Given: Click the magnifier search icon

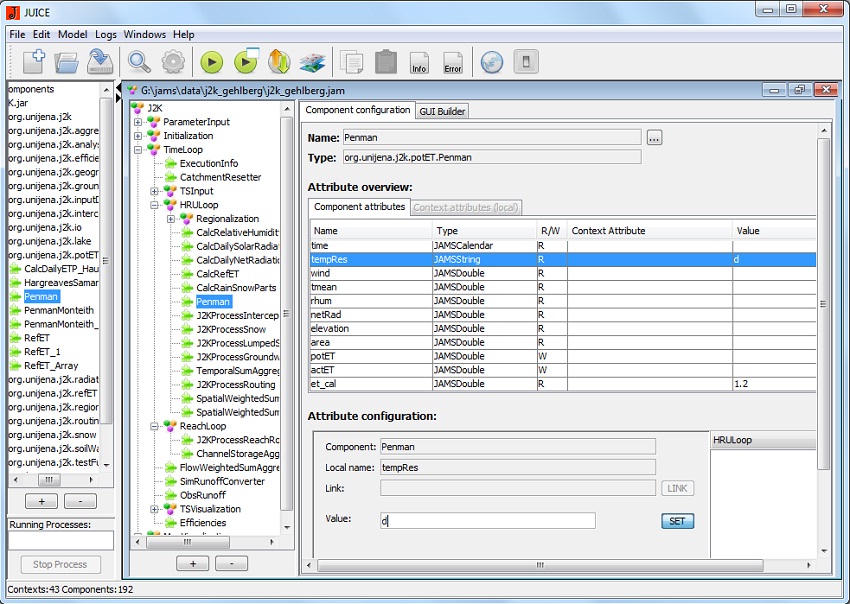Looking at the screenshot, I should point(139,62).
